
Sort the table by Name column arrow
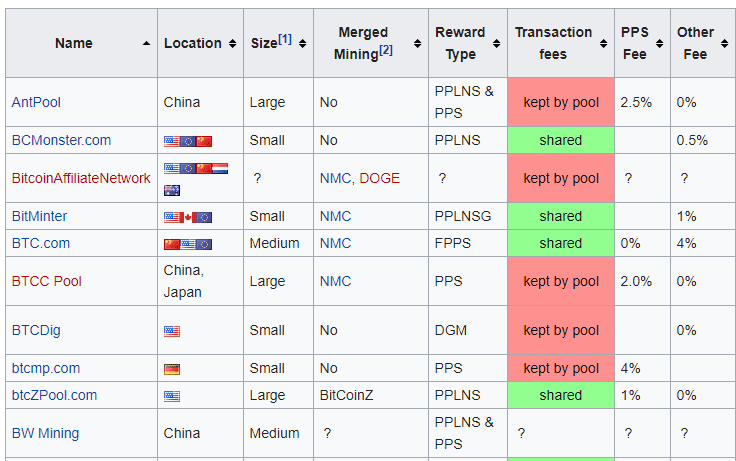(x=146, y=44)
